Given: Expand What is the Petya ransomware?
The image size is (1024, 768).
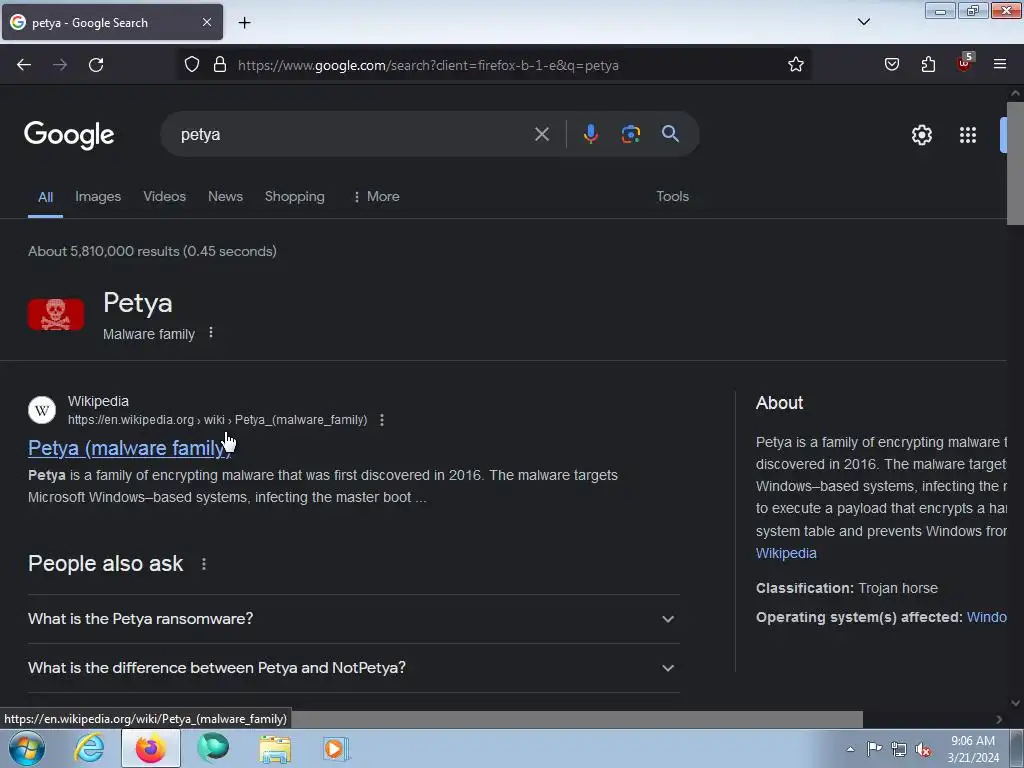Looking at the screenshot, I should click(x=354, y=618).
